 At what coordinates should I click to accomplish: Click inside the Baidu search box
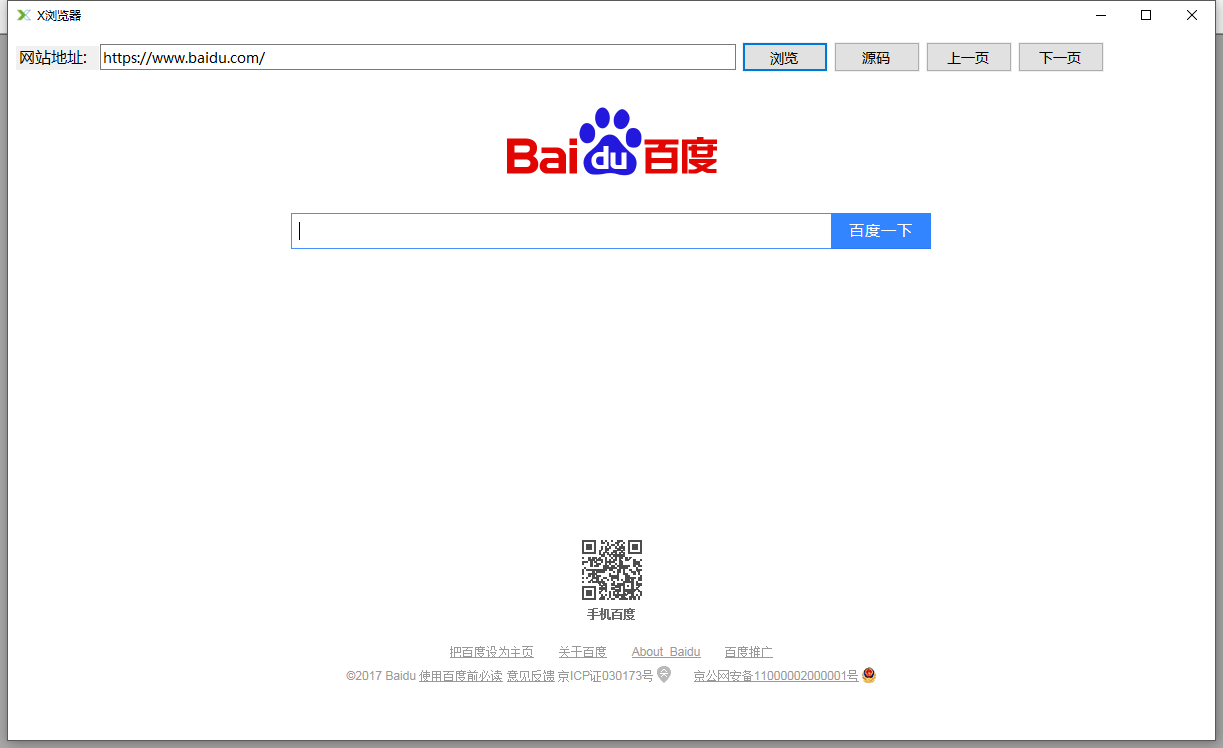tap(560, 231)
